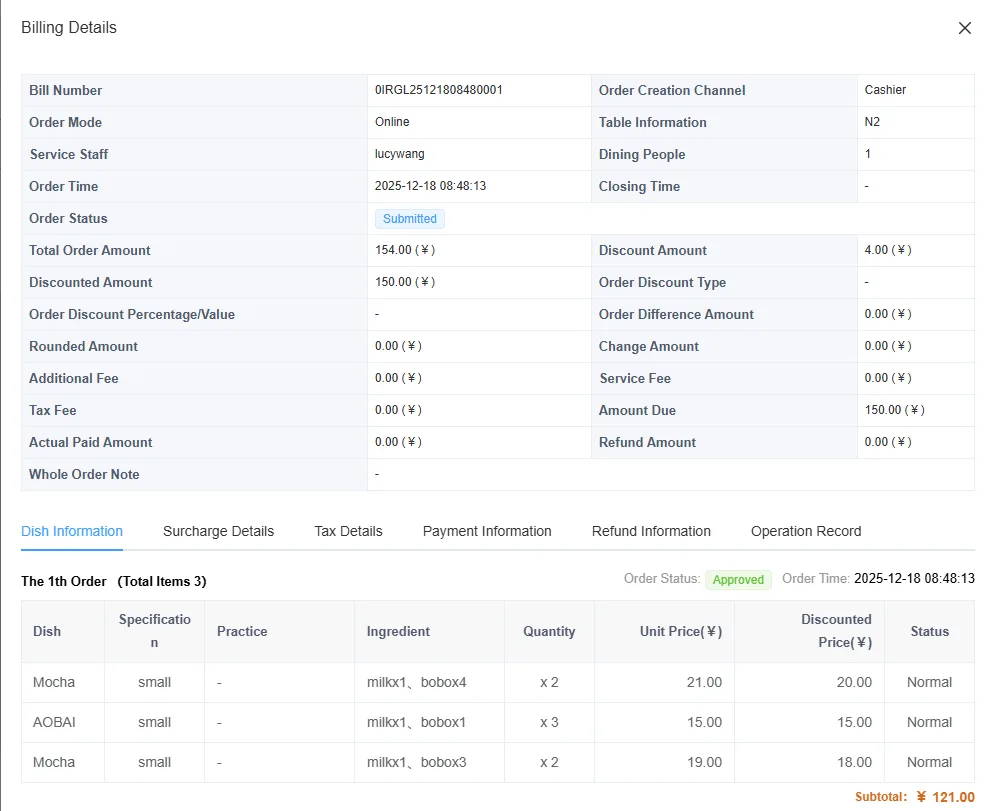Open the Tax Details tab
The image size is (993, 811).
348,531
